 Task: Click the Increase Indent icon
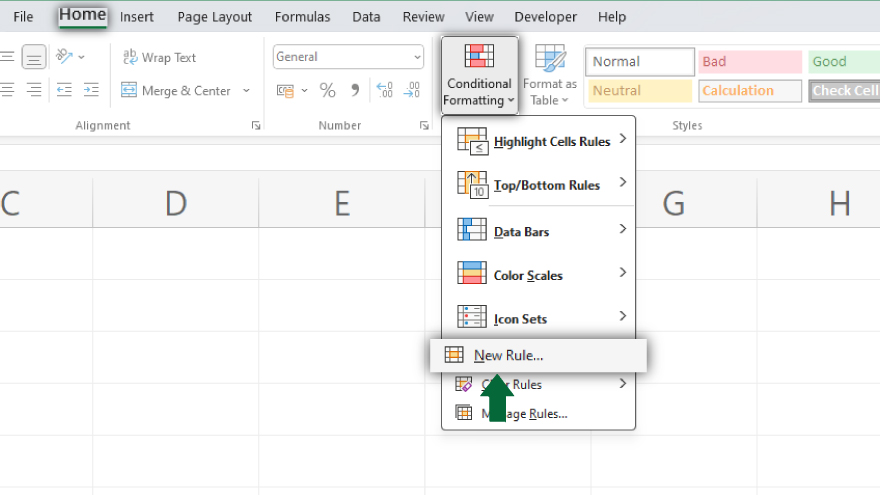tap(91, 91)
